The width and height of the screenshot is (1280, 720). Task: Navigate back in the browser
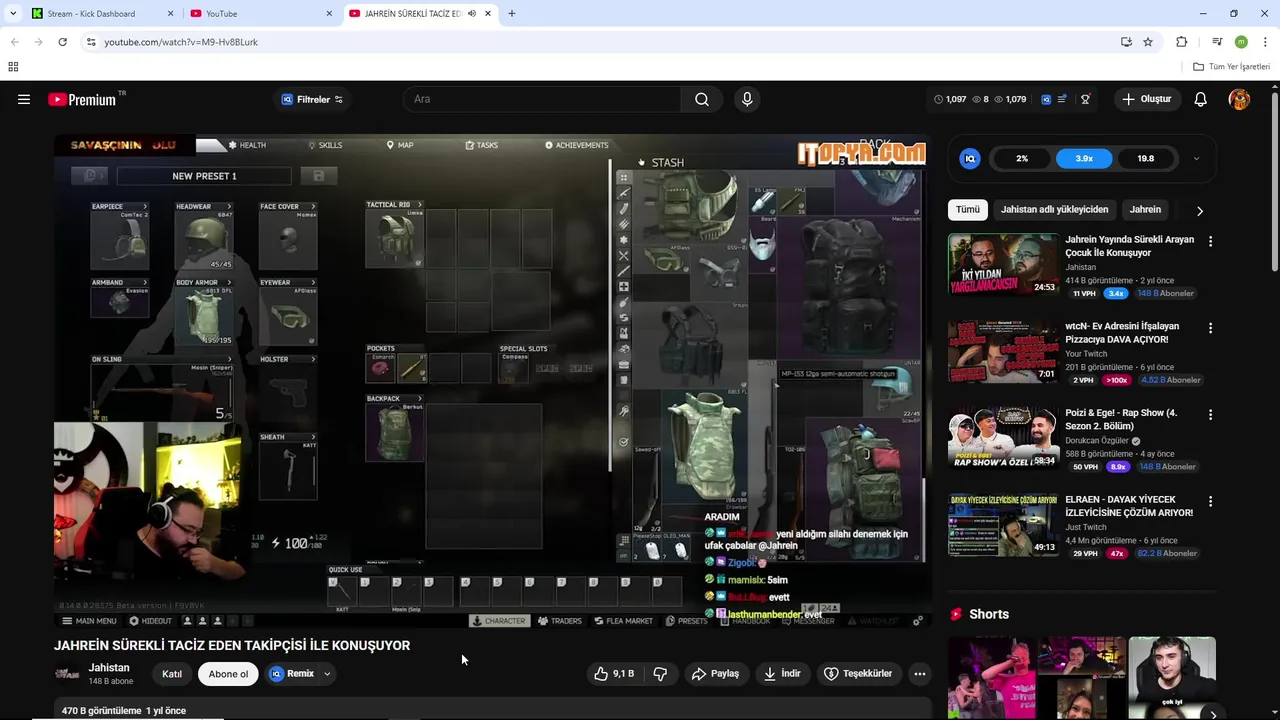click(x=14, y=42)
